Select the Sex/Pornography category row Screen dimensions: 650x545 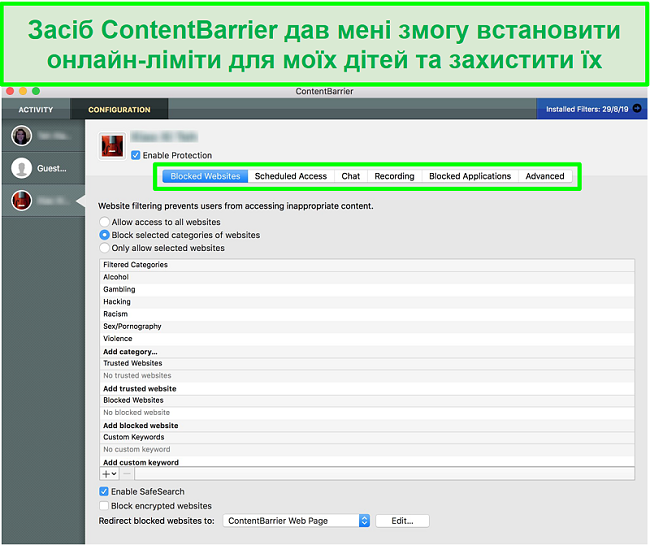pos(367,326)
